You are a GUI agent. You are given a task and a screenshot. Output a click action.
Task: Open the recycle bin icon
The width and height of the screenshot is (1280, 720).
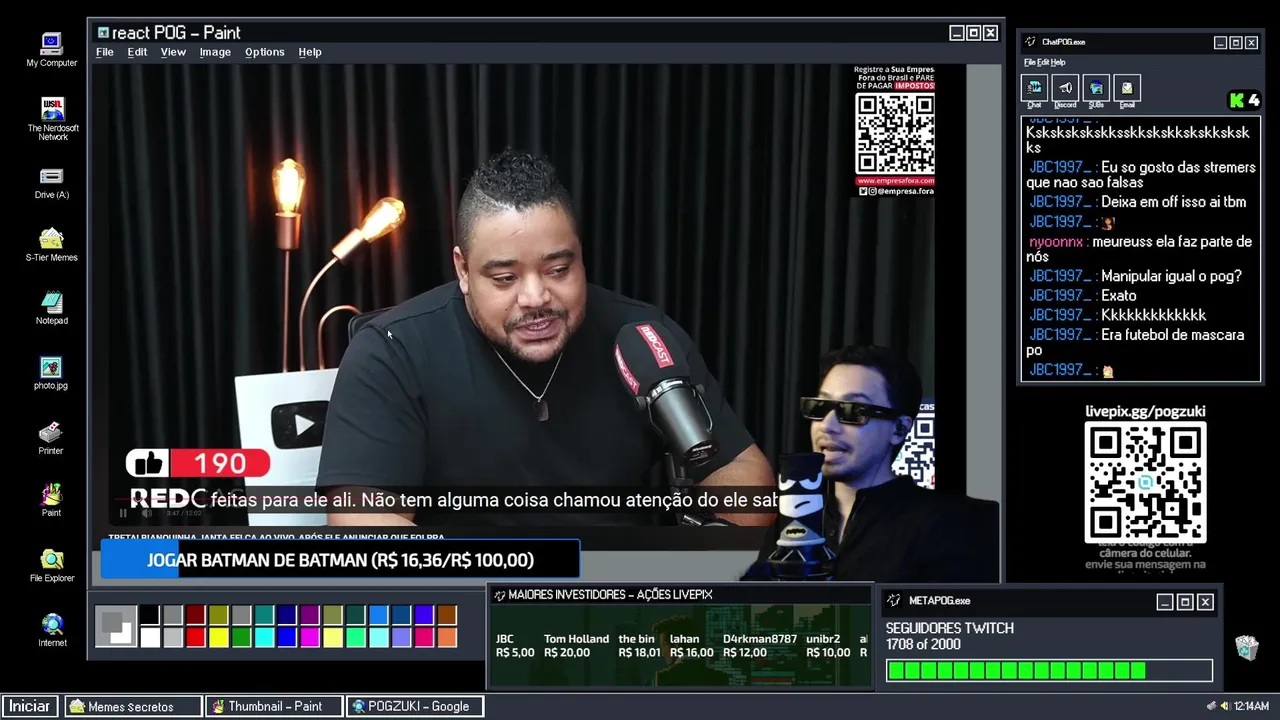[1246, 648]
